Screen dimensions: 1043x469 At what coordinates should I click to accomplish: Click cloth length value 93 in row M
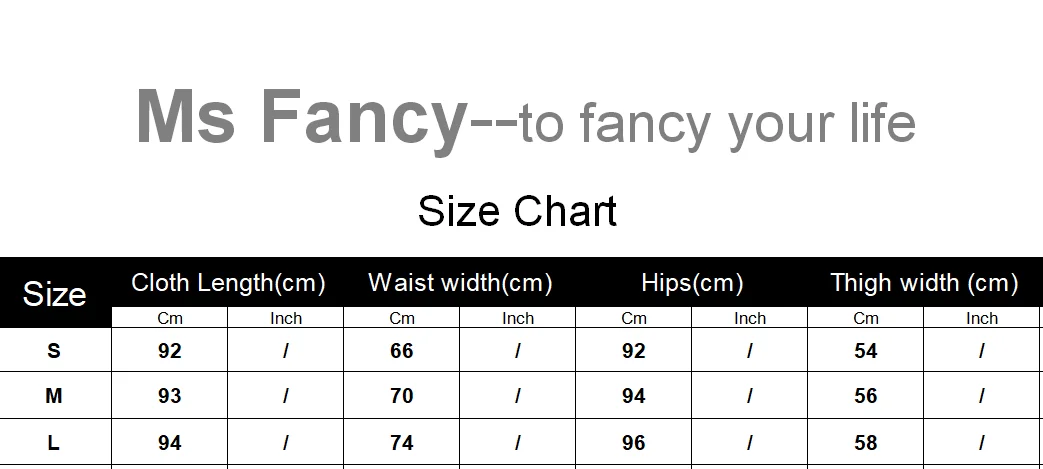tap(170, 396)
